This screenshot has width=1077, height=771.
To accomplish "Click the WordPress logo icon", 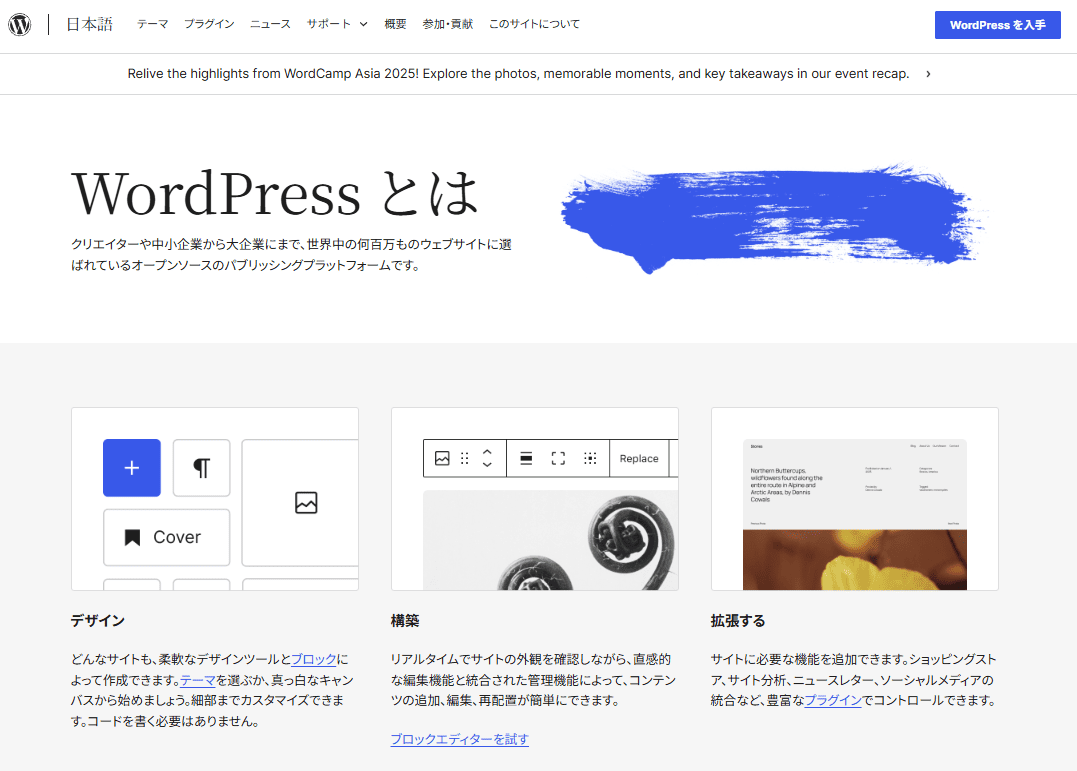I will click(x=20, y=25).
